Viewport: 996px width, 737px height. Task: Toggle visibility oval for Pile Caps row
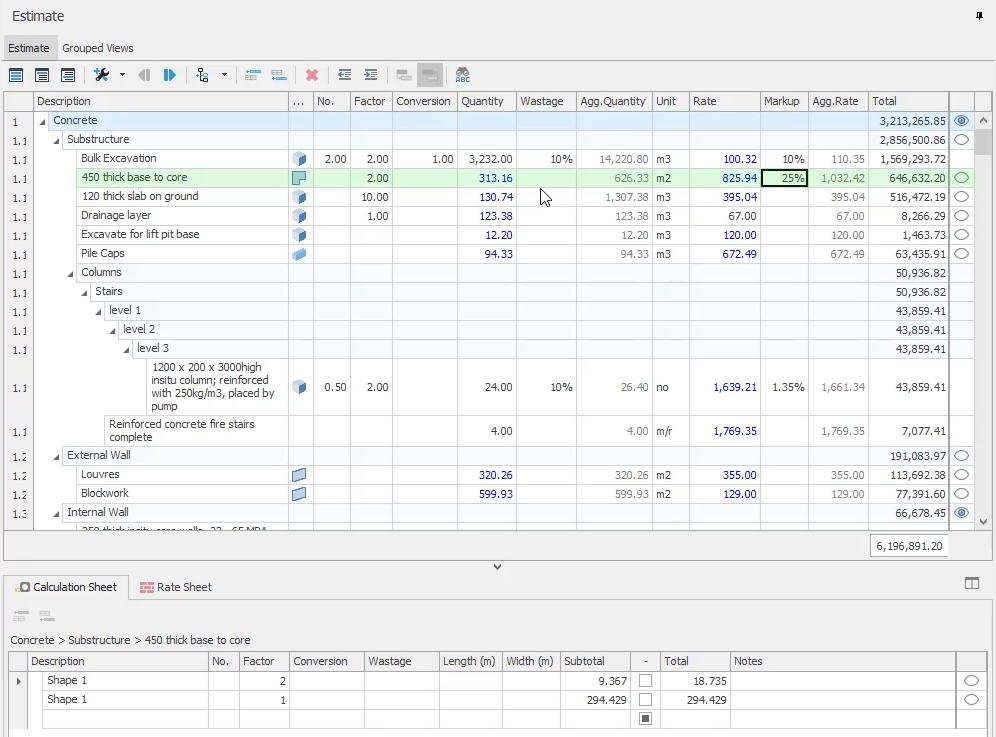click(x=962, y=254)
